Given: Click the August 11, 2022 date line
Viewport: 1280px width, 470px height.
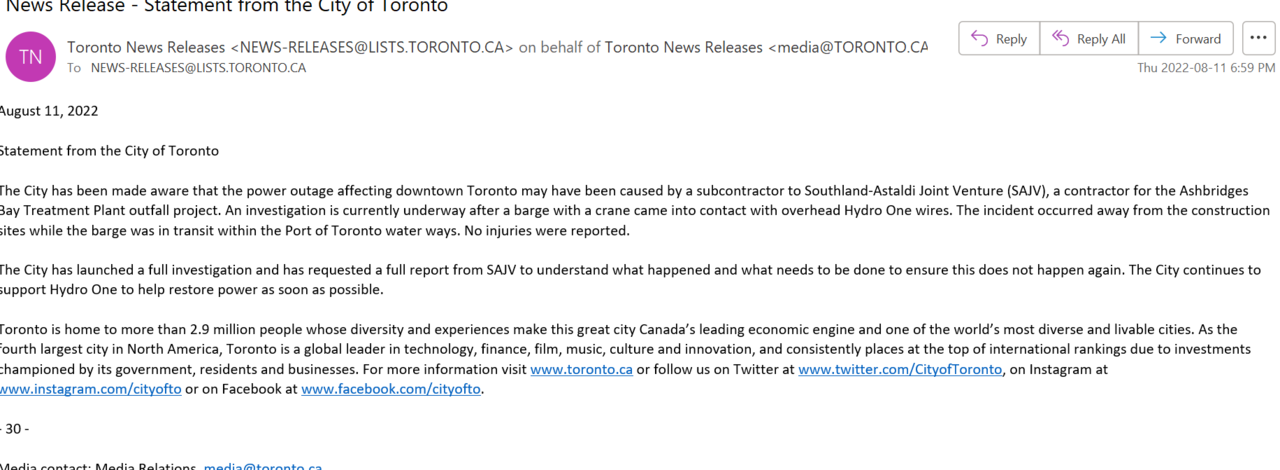Looking at the screenshot, I should (x=49, y=111).
